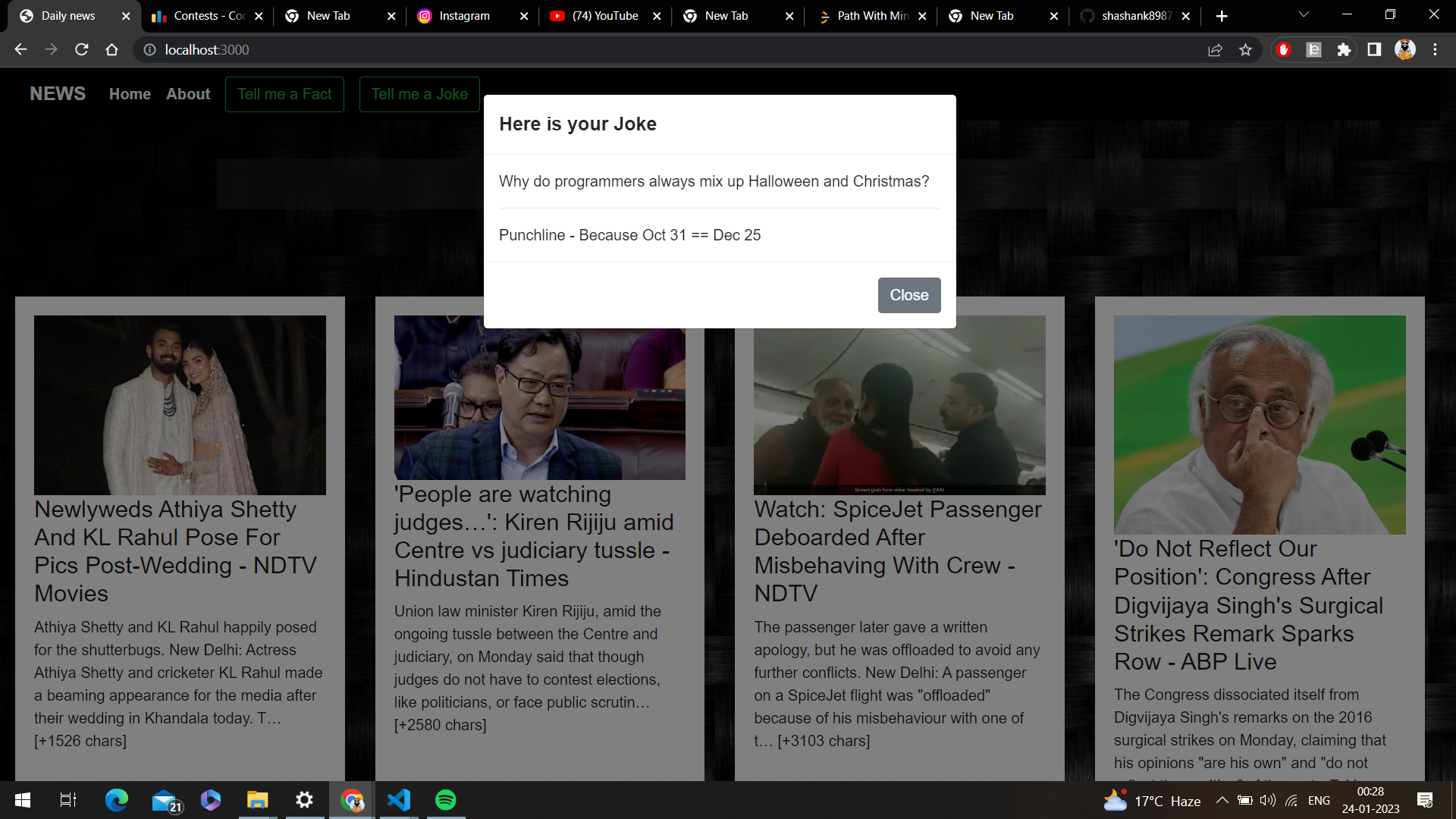Expand the system tray hidden icons chevron
The width and height of the screenshot is (1456, 819).
(x=1222, y=800)
